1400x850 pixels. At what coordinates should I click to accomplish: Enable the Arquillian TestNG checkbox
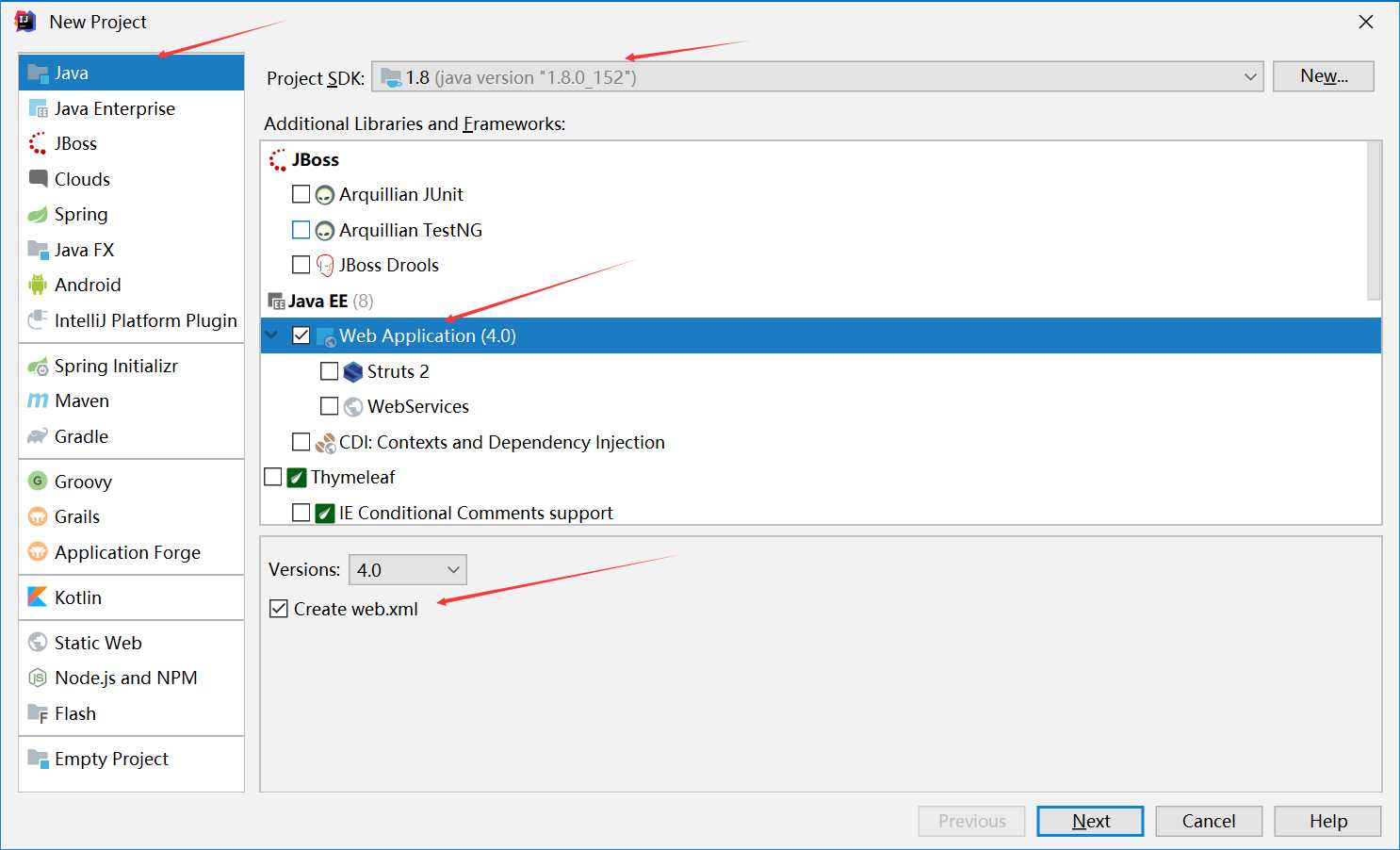(x=301, y=229)
